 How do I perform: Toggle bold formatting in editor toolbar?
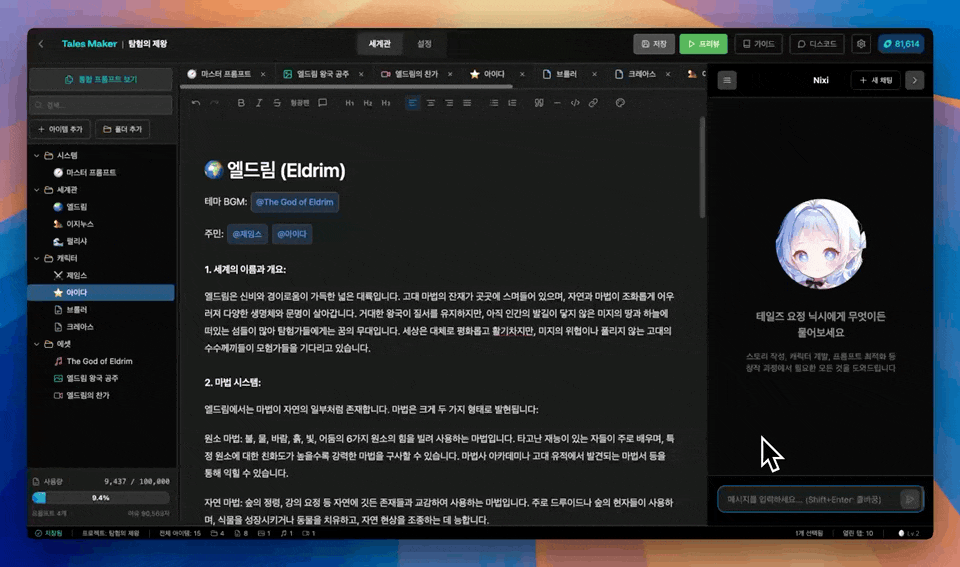pyautogui.click(x=241, y=103)
